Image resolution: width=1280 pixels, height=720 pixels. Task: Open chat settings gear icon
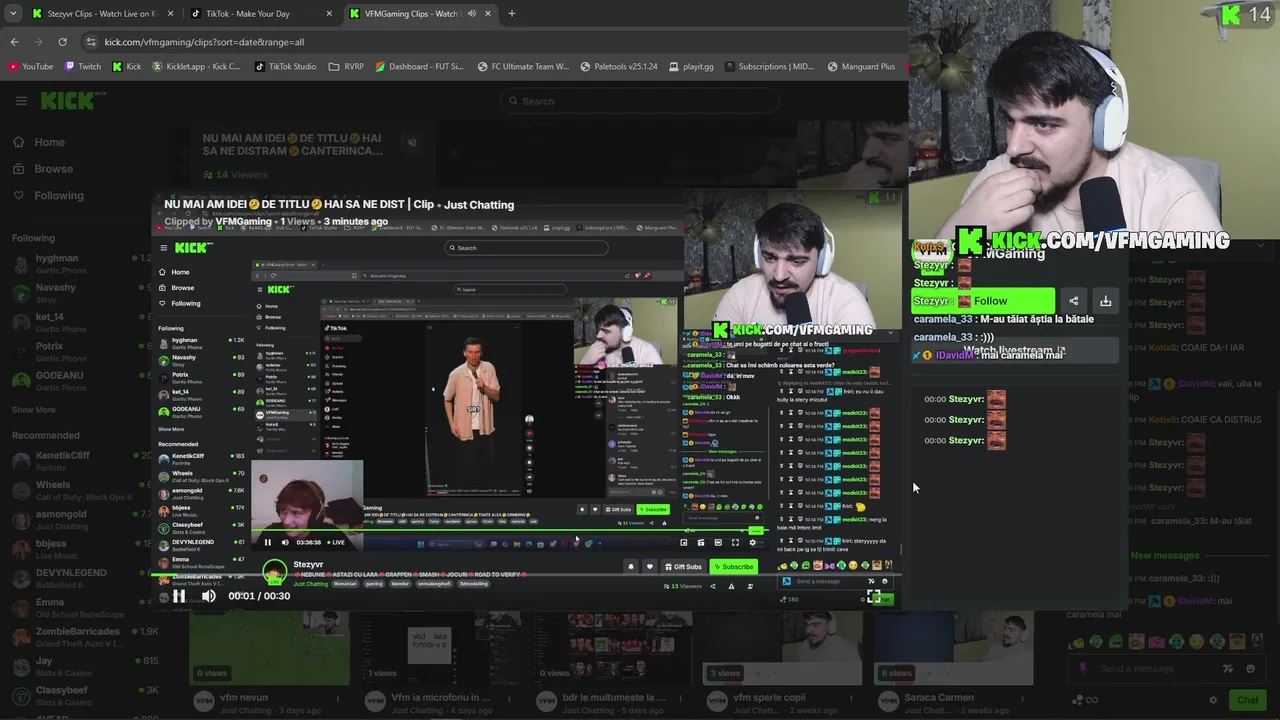pos(1213,700)
